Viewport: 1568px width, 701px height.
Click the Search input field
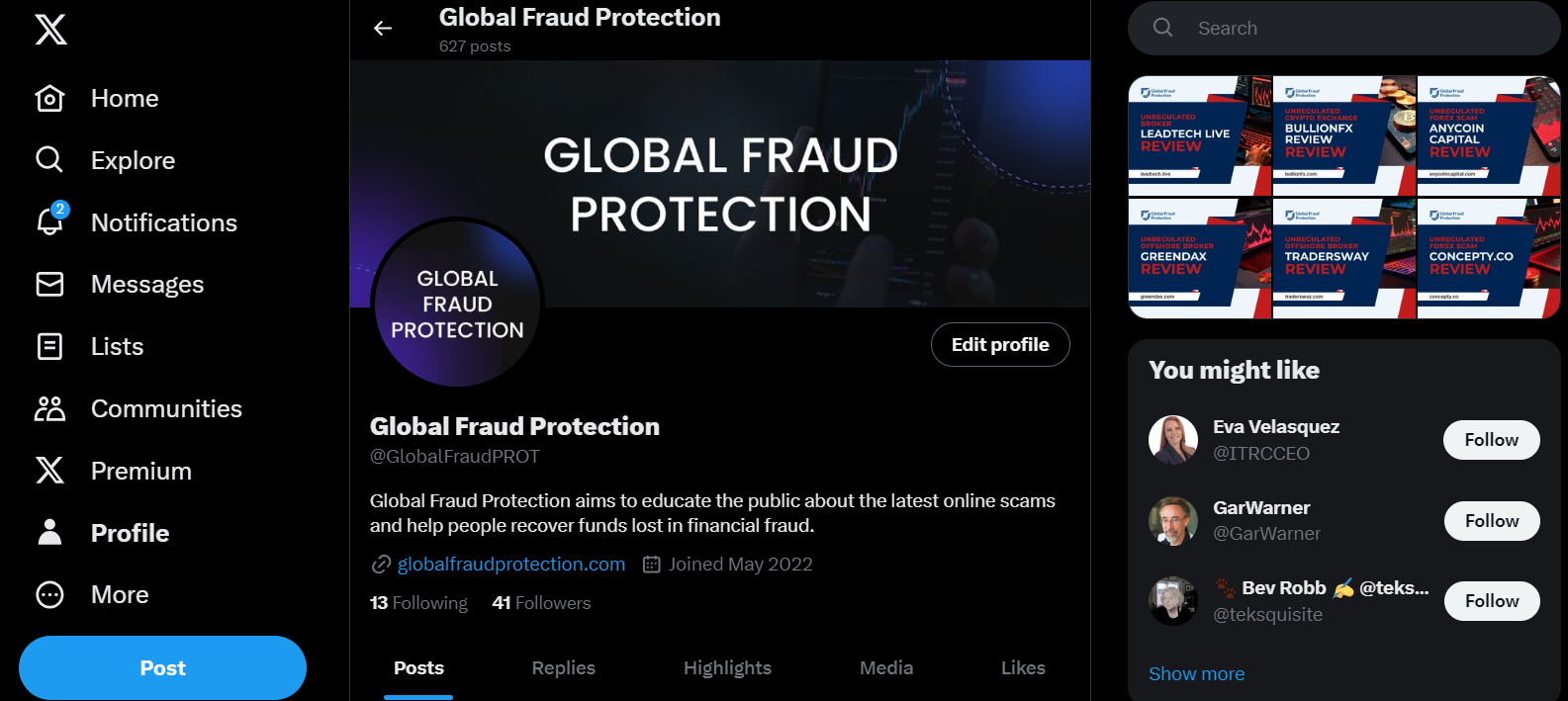tap(1355, 29)
